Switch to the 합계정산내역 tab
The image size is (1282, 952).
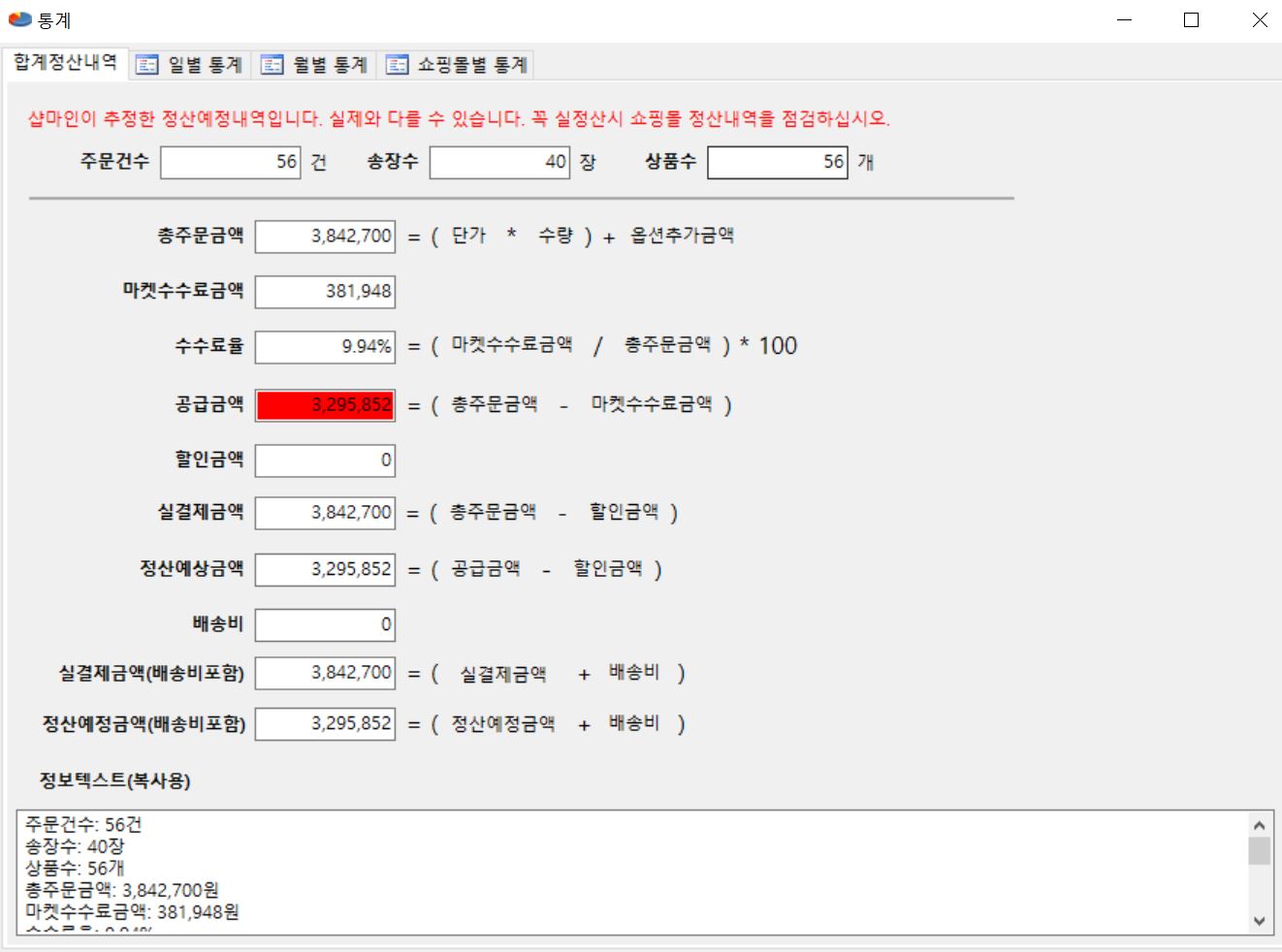[x=65, y=62]
